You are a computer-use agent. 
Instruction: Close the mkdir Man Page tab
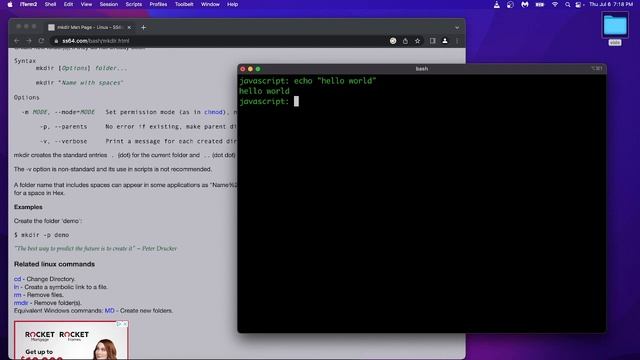(129, 27)
